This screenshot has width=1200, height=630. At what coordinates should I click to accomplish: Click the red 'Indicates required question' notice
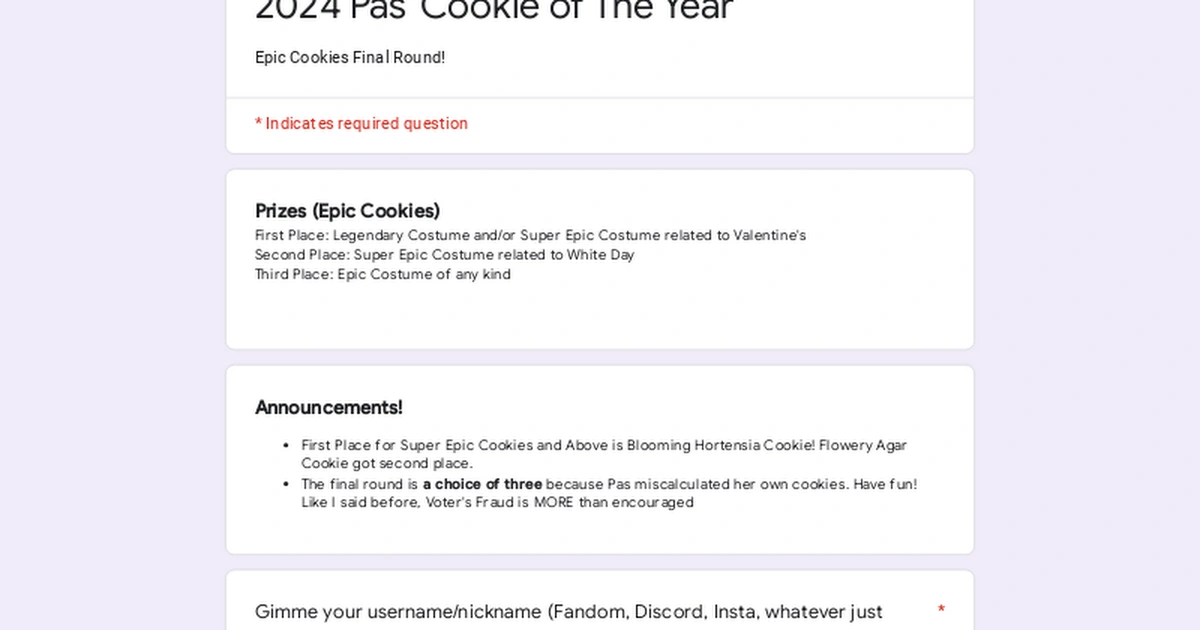(361, 123)
